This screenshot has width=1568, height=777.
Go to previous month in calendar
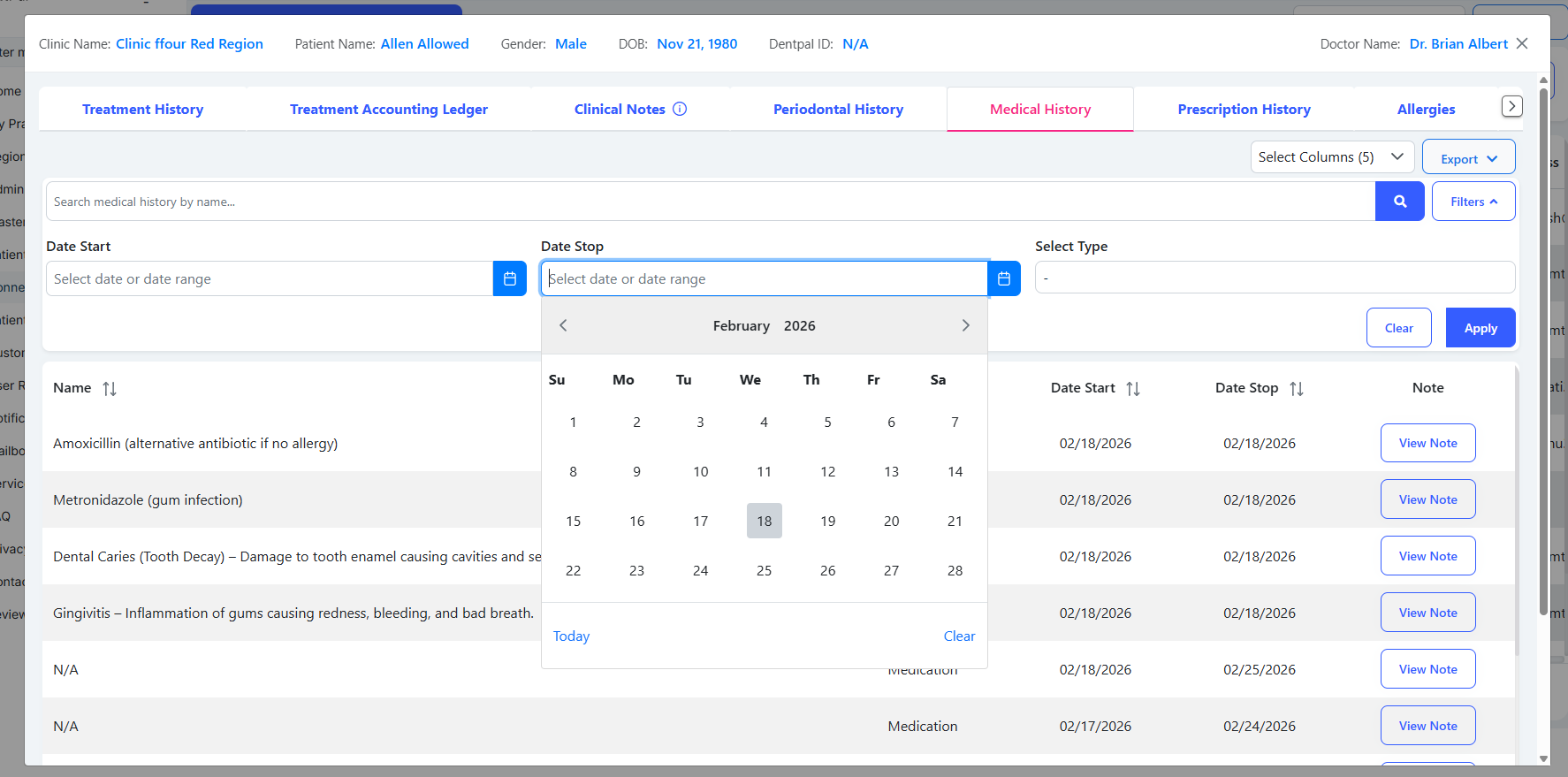563,325
